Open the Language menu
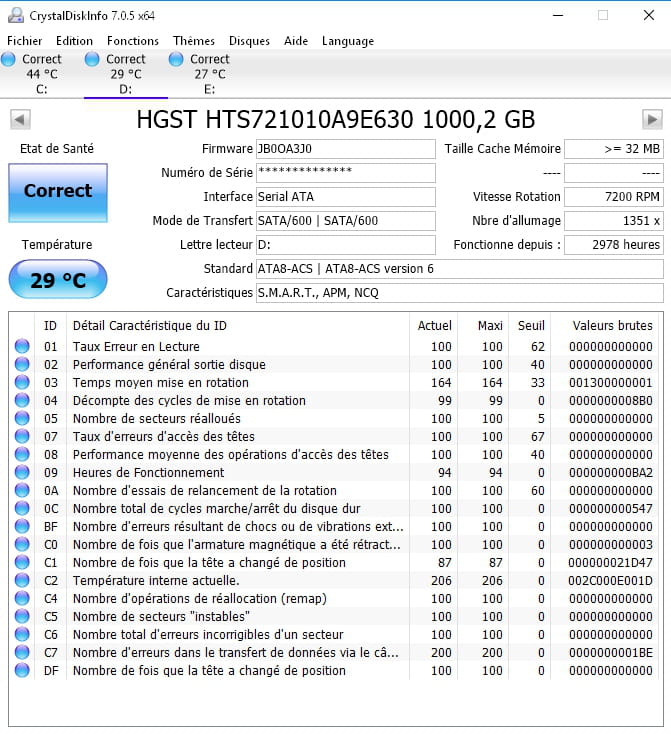Screen dimensions: 671x734 (x=348, y=41)
